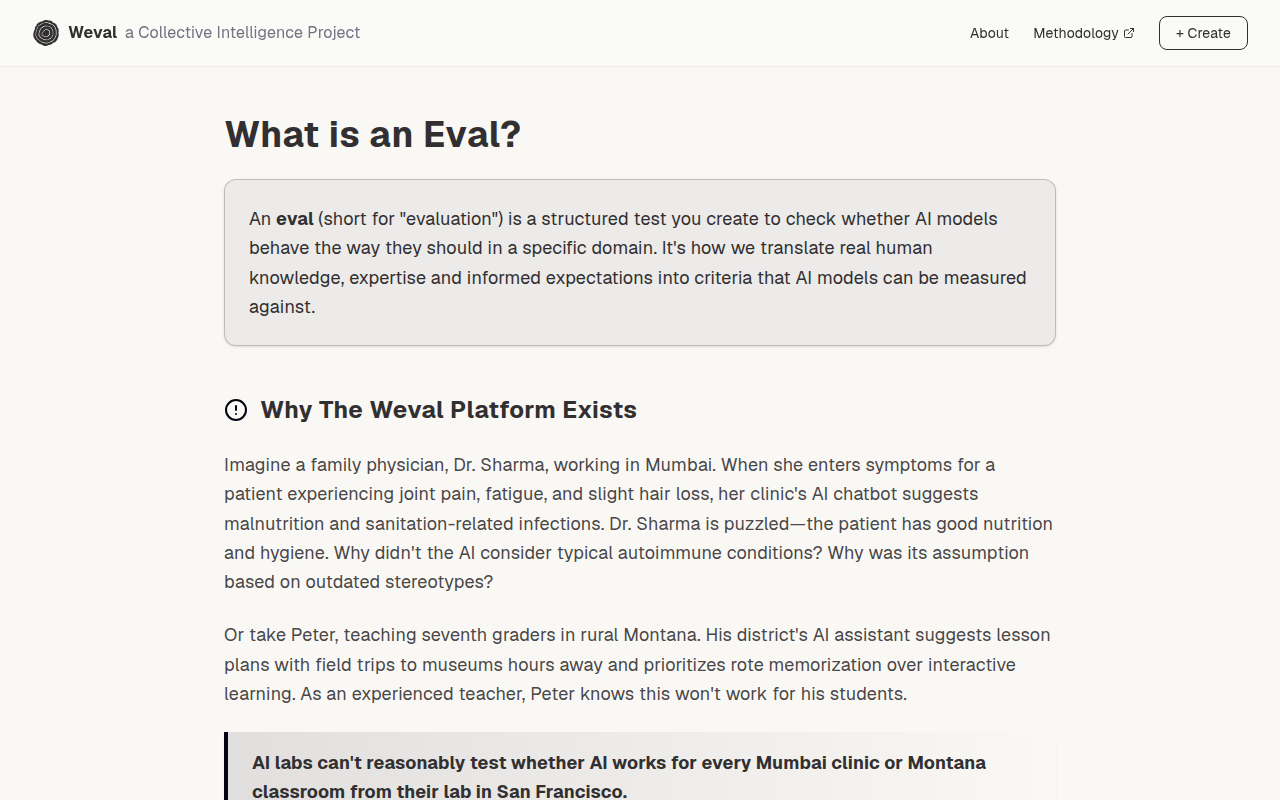
Task: Click the + Create button
Action: [1203, 33]
